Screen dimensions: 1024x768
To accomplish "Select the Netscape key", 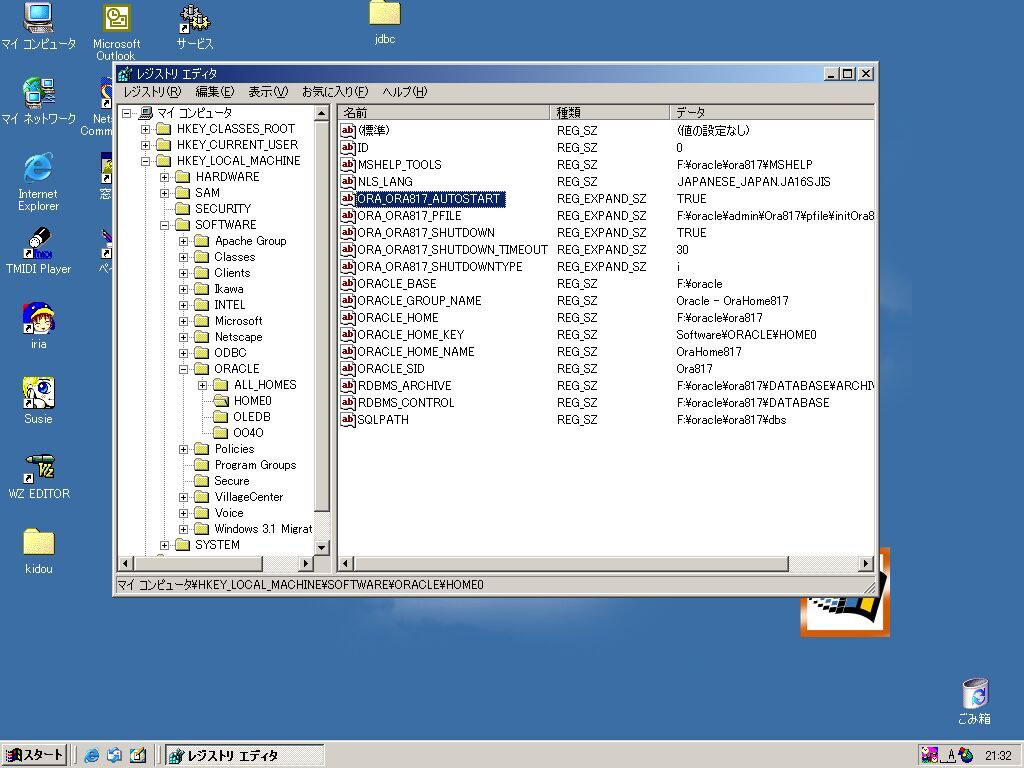I will click(238, 337).
